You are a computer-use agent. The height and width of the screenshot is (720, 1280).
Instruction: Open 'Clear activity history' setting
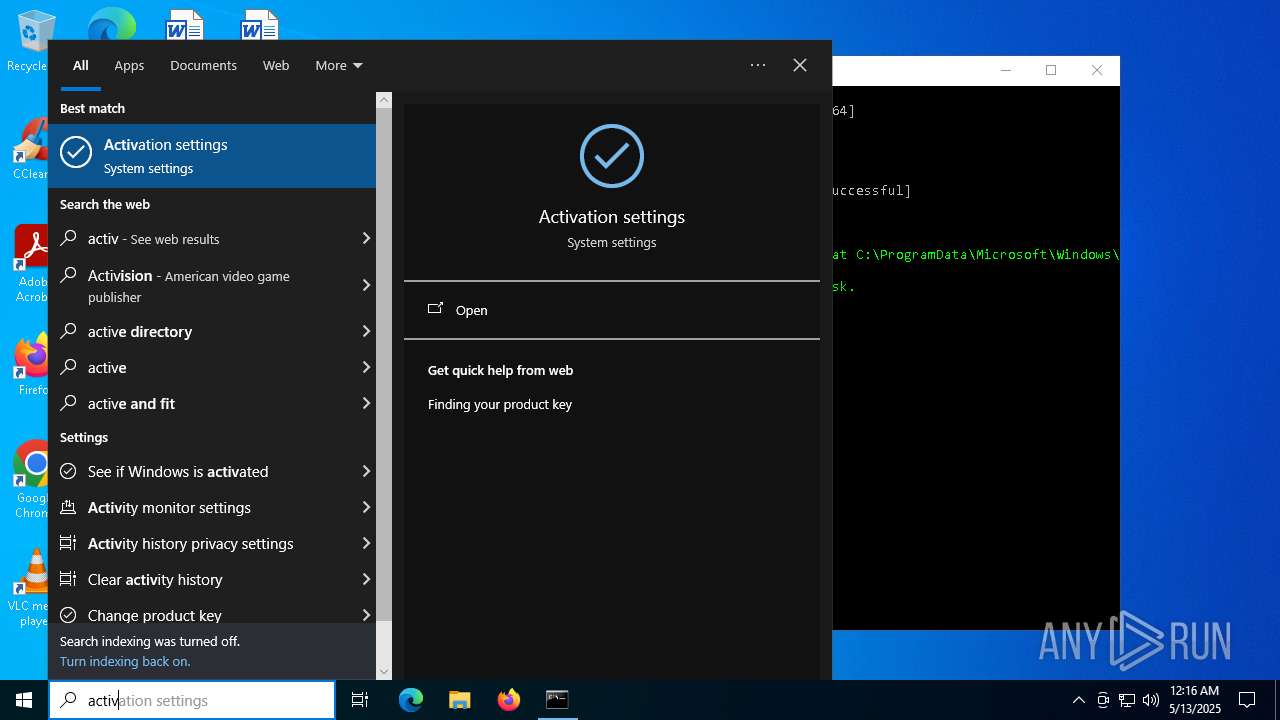click(202, 579)
